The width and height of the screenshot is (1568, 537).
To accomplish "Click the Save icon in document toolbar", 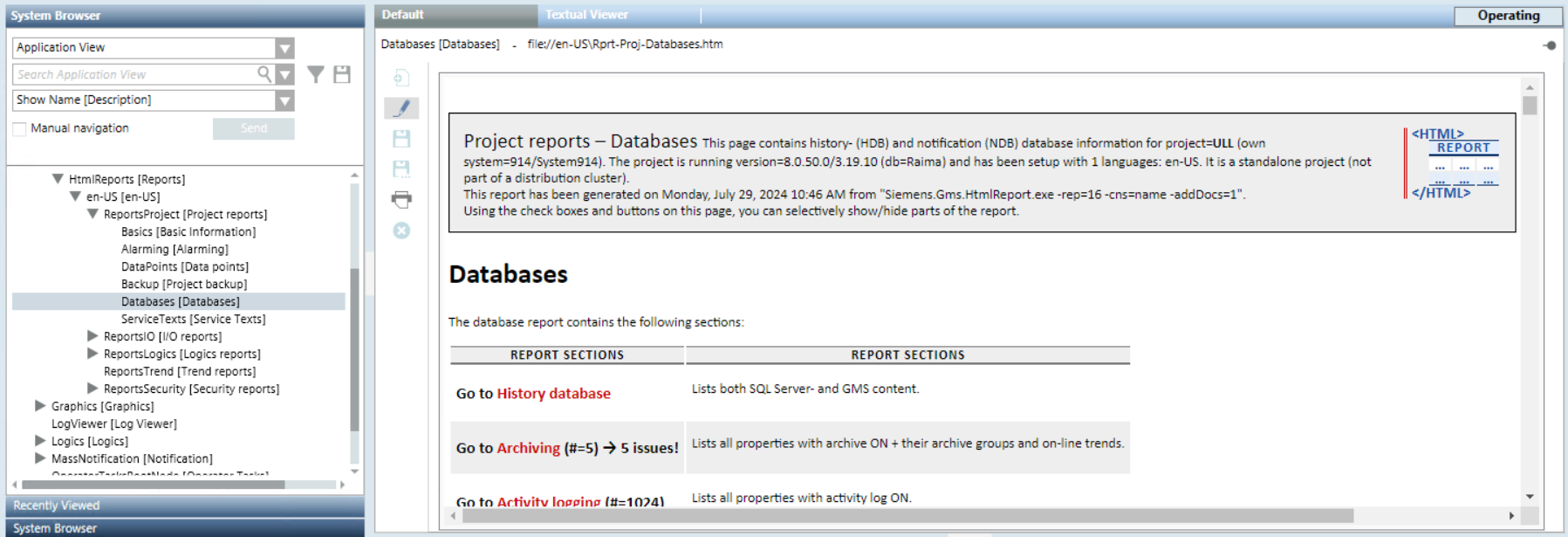I will click(x=401, y=139).
